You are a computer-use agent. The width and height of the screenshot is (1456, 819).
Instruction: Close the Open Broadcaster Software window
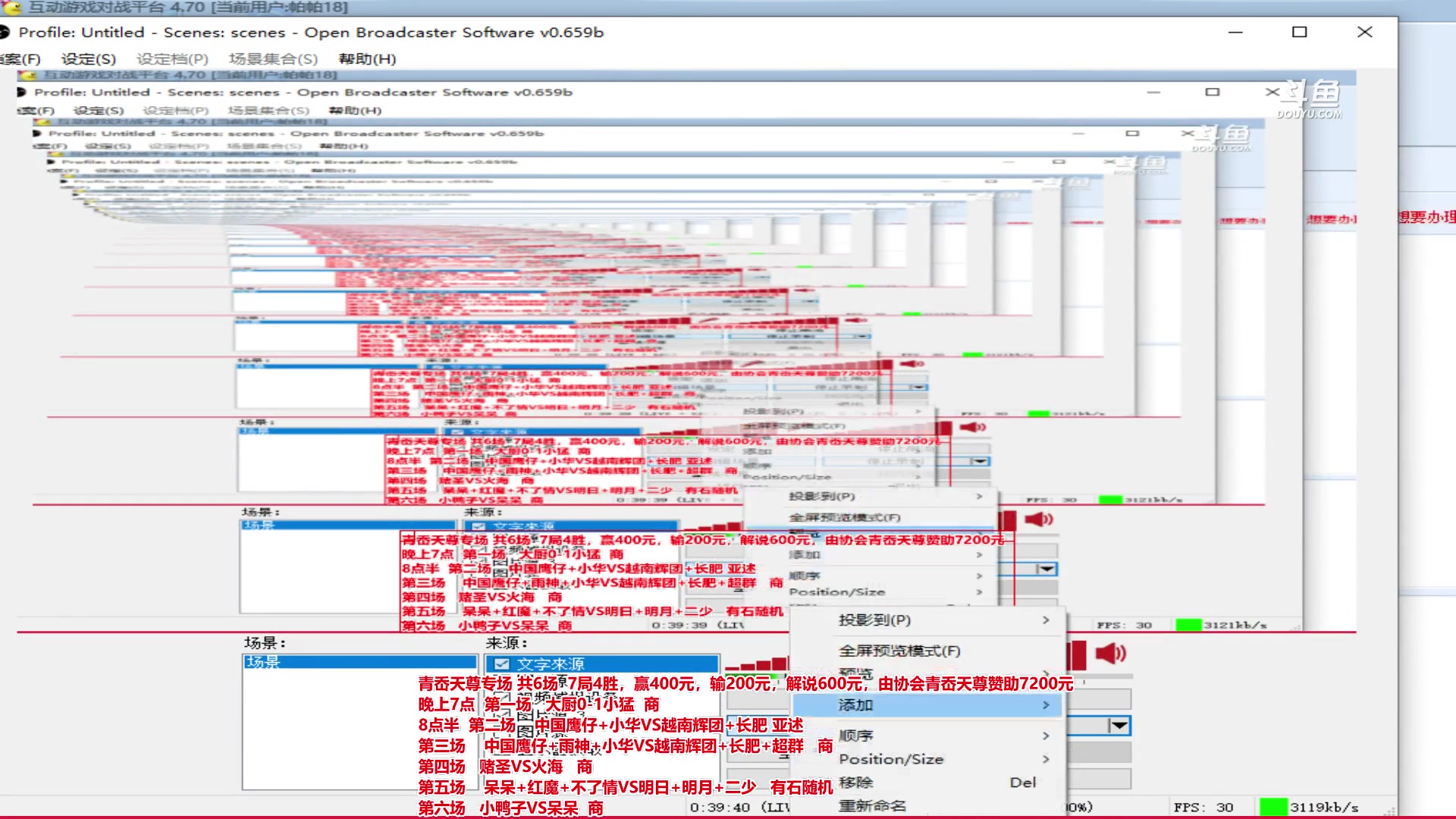(1365, 33)
